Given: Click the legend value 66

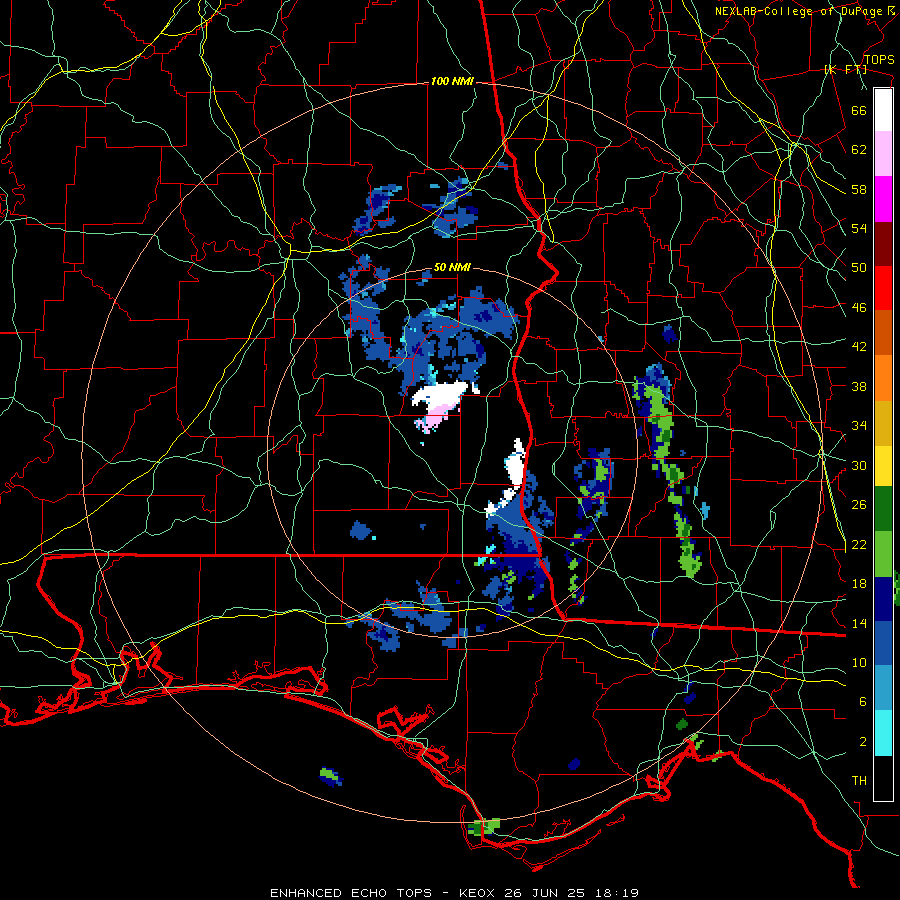Looking at the screenshot, I should (x=859, y=110).
